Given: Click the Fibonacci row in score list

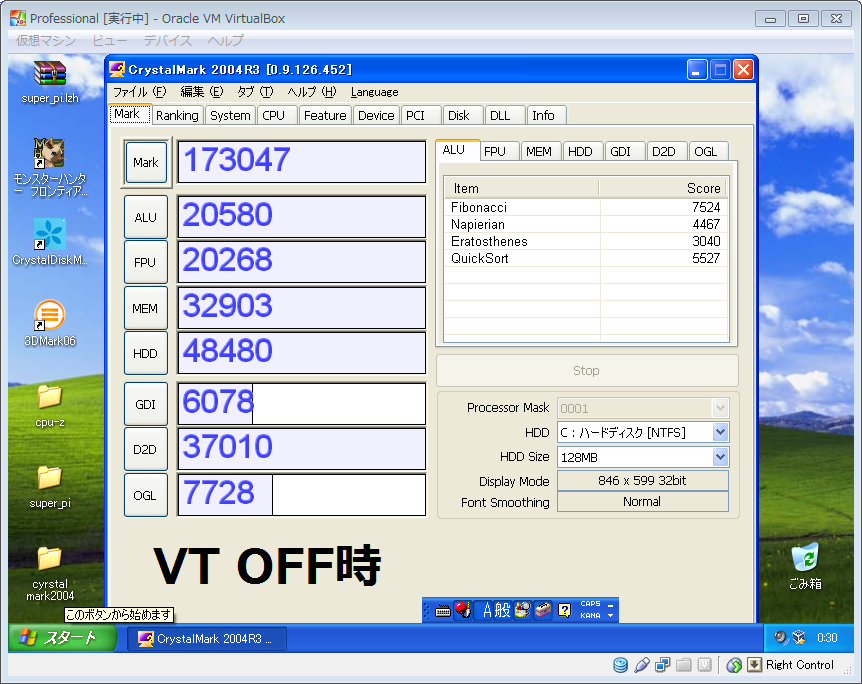Looking at the screenshot, I should pyautogui.click(x=585, y=207).
